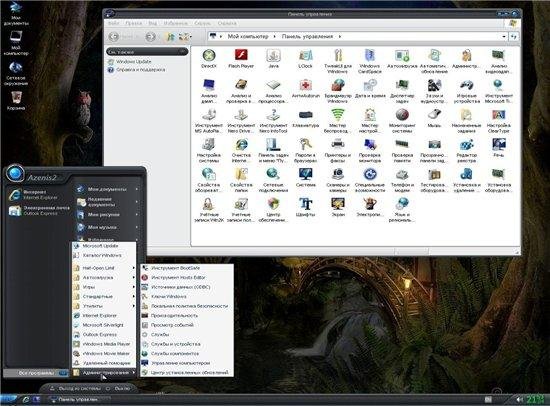
Task: Open Учётные записи Win2K padlock icon
Action: [209, 209]
